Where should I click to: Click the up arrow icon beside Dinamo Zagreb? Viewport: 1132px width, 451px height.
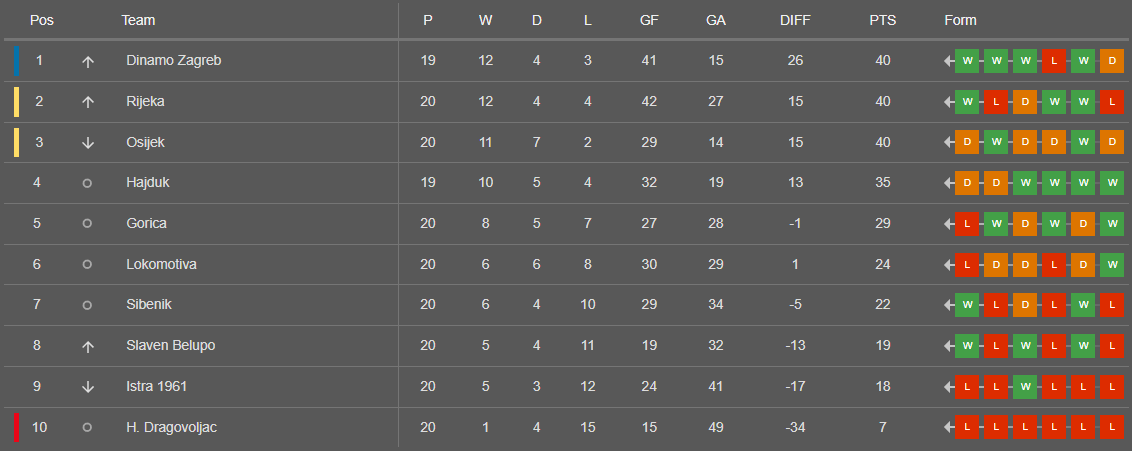(x=88, y=61)
